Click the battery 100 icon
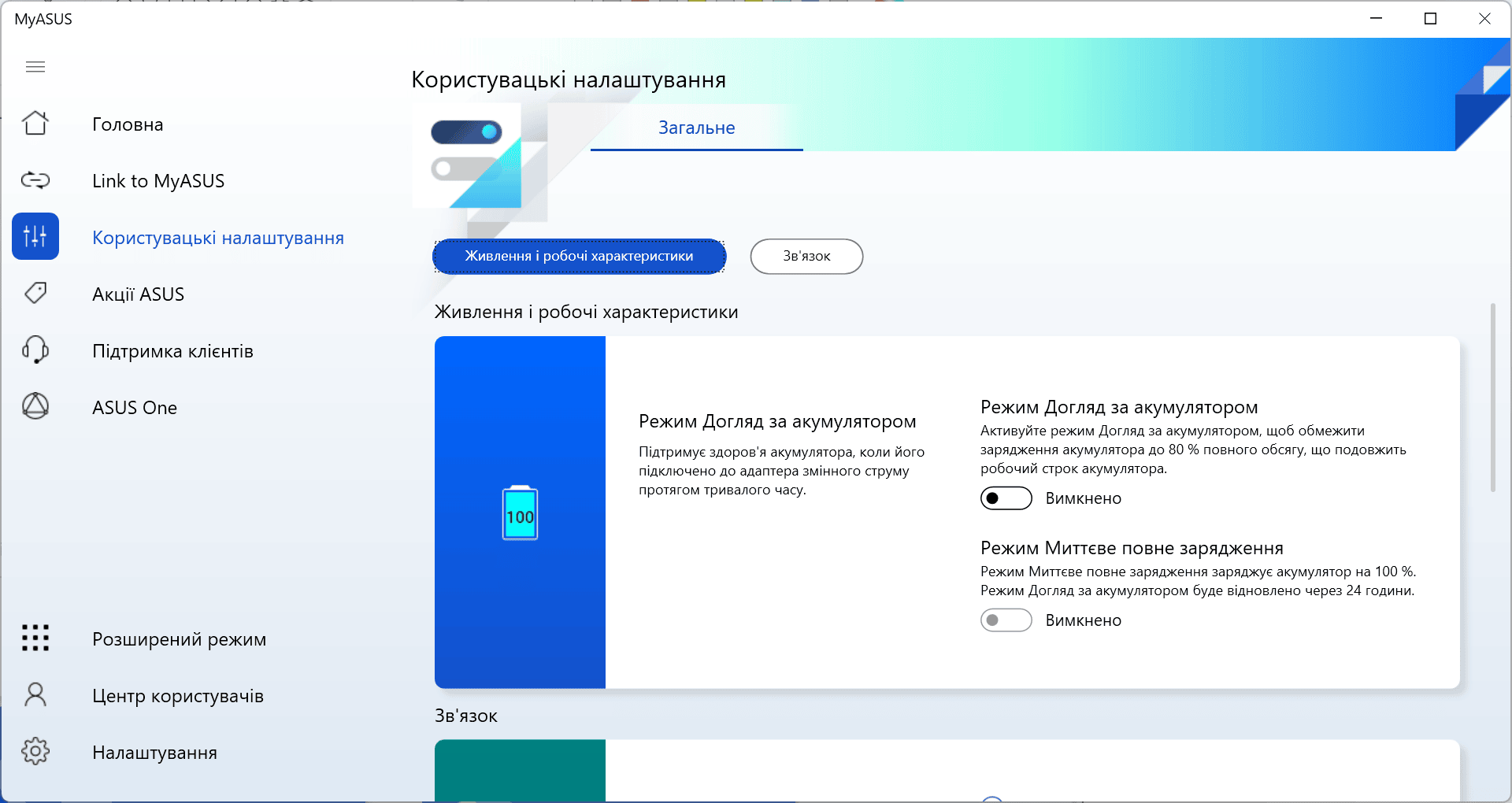This screenshot has width=1512, height=803. click(520, 513)
